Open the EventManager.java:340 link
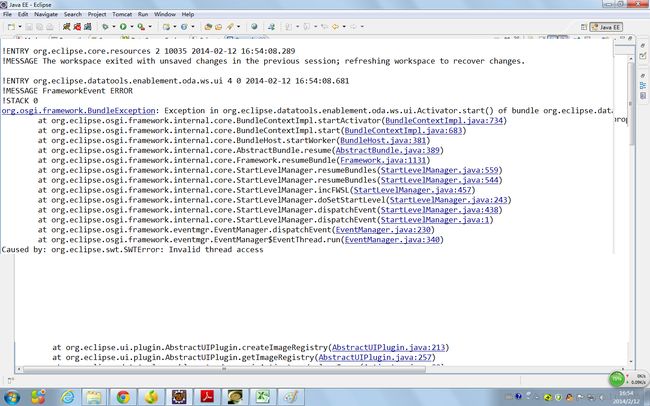Image resolution: width=650 pixels, height=406 pixels. tap(392, 240)
